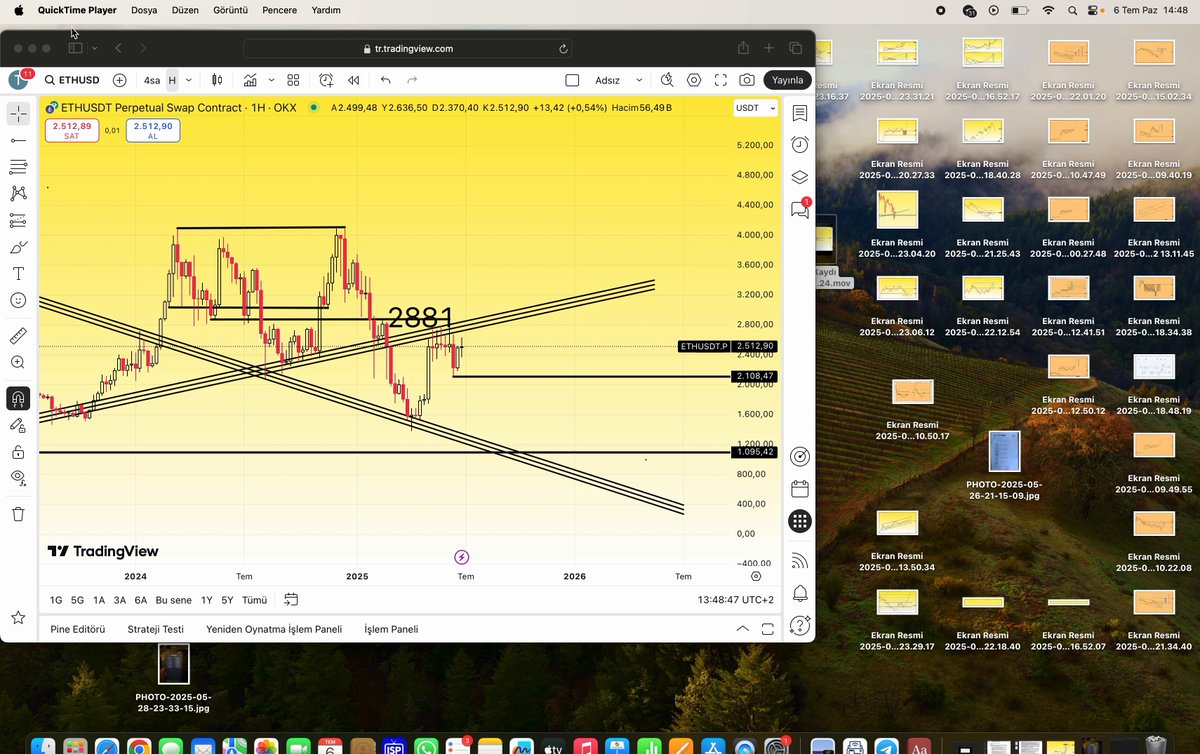Select the H timeframe button
Viewport: 1200px width, 754px height.
(x=172, y=80)
